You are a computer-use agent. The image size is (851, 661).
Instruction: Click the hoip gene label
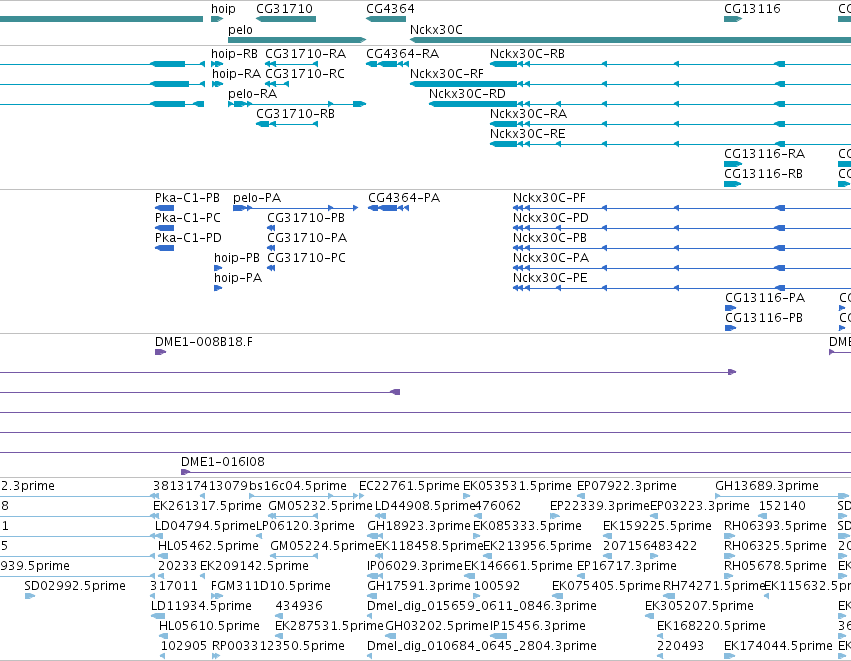tap(223, 9)
